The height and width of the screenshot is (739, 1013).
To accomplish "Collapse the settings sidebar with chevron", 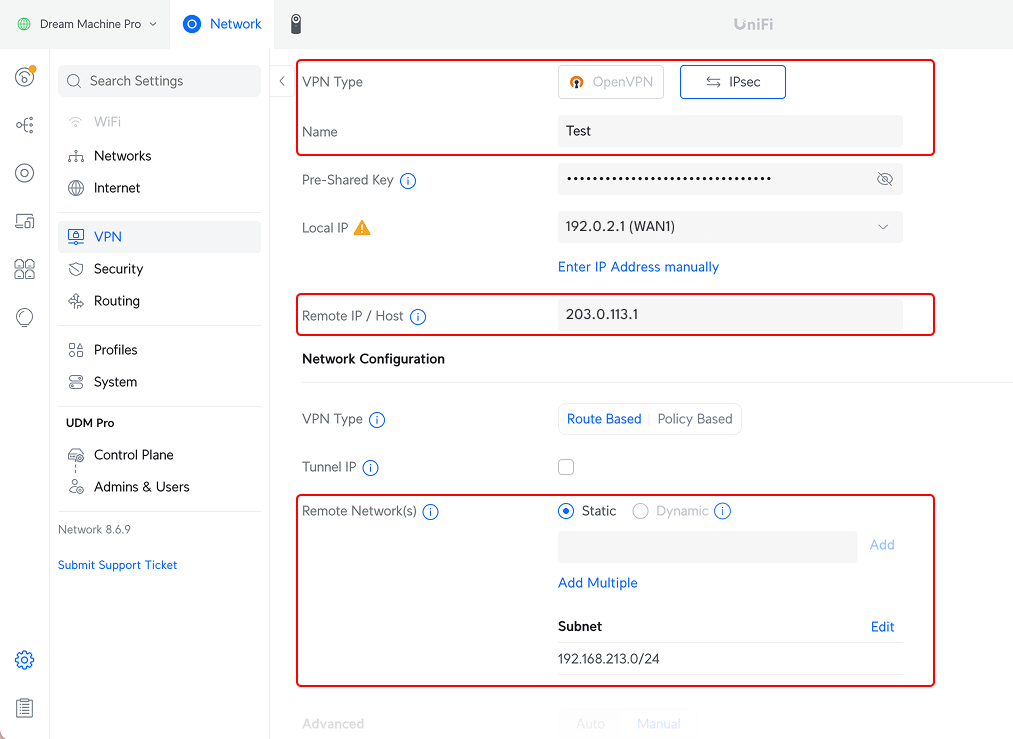I will point(282,81).
